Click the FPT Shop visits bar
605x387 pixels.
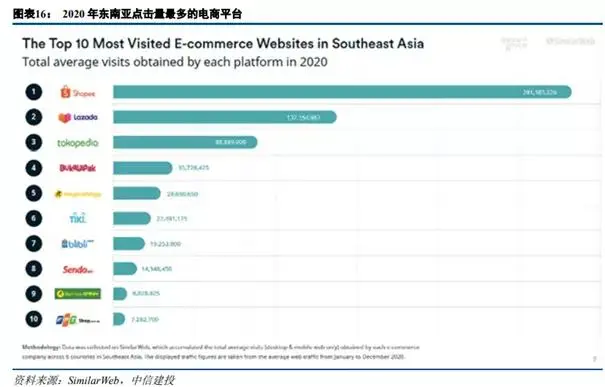point(119,319)
